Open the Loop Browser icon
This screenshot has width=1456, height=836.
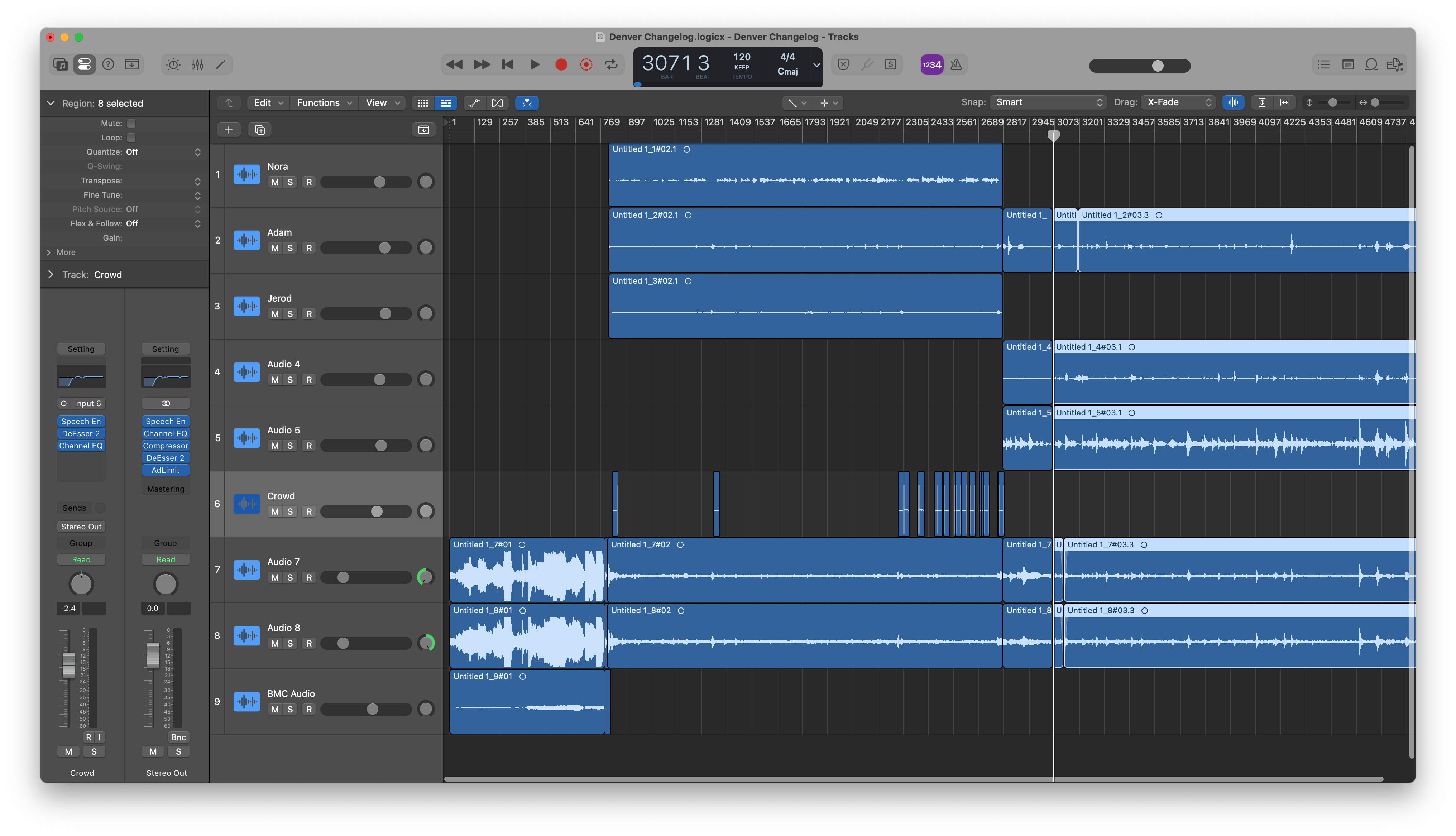coord(1371,64)
